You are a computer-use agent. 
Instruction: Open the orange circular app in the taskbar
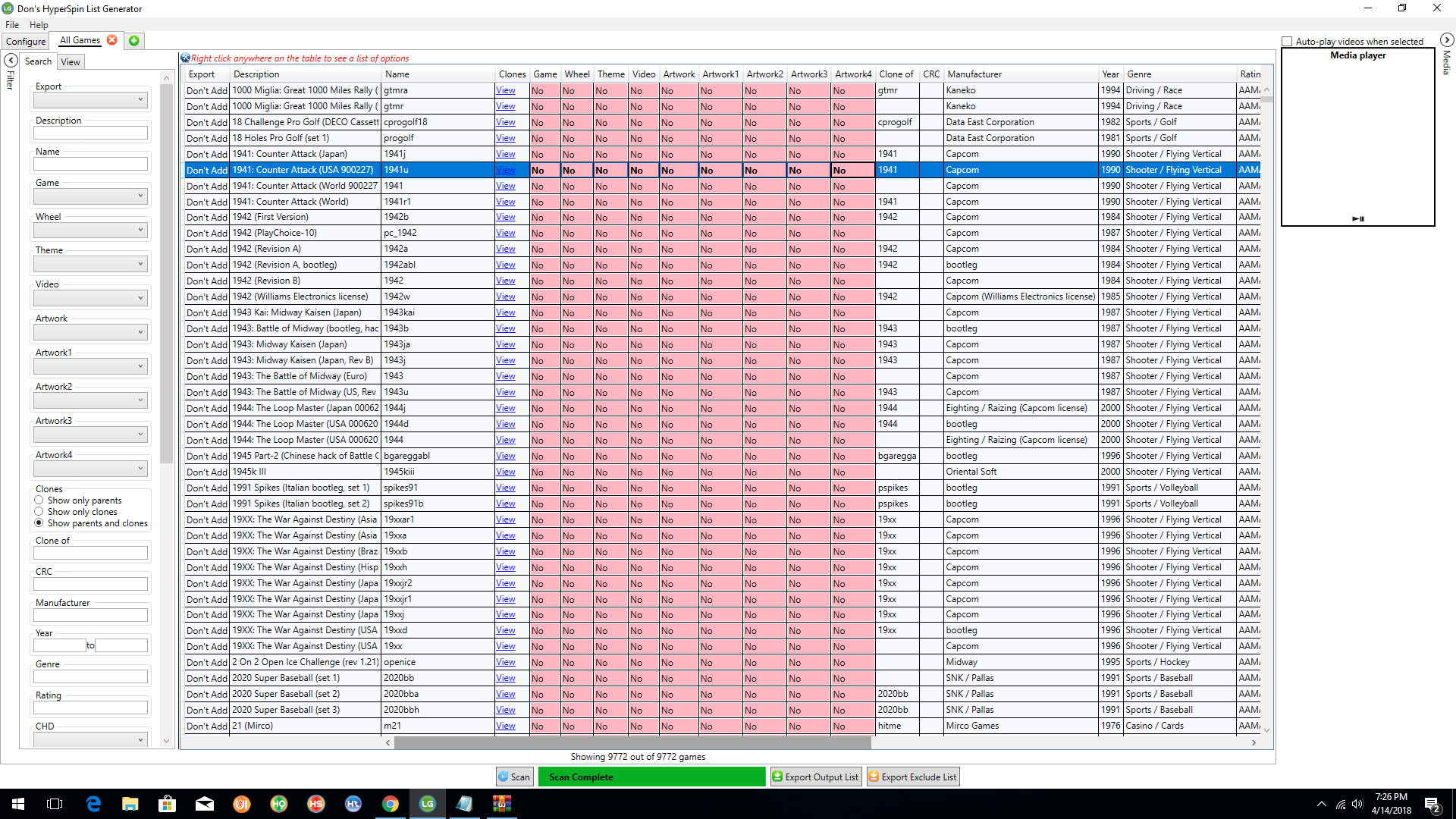[x=242, y=804]
